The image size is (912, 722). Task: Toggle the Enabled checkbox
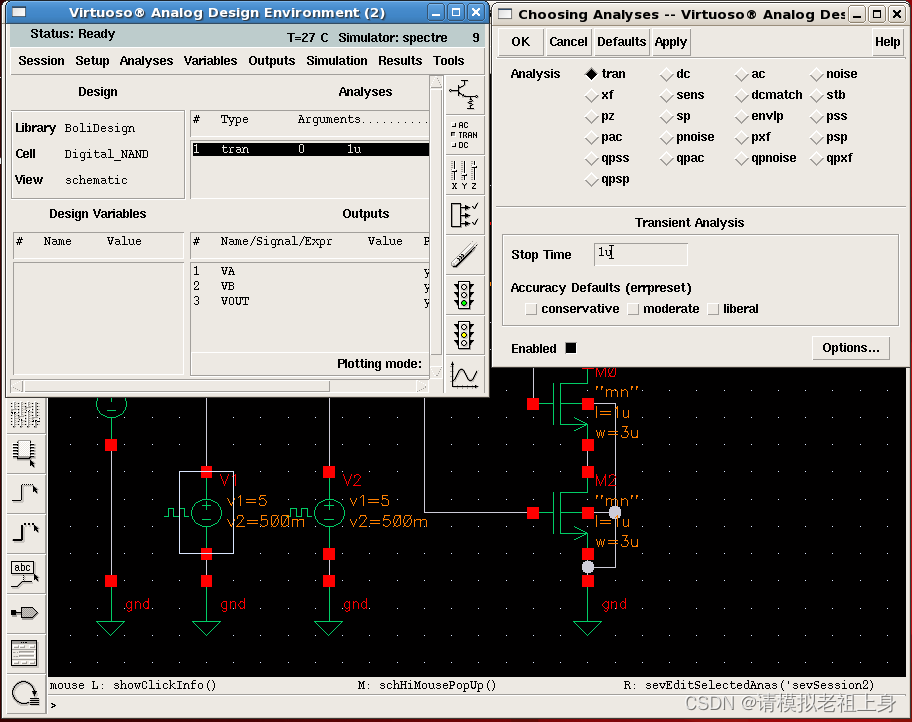click(571, 348)
